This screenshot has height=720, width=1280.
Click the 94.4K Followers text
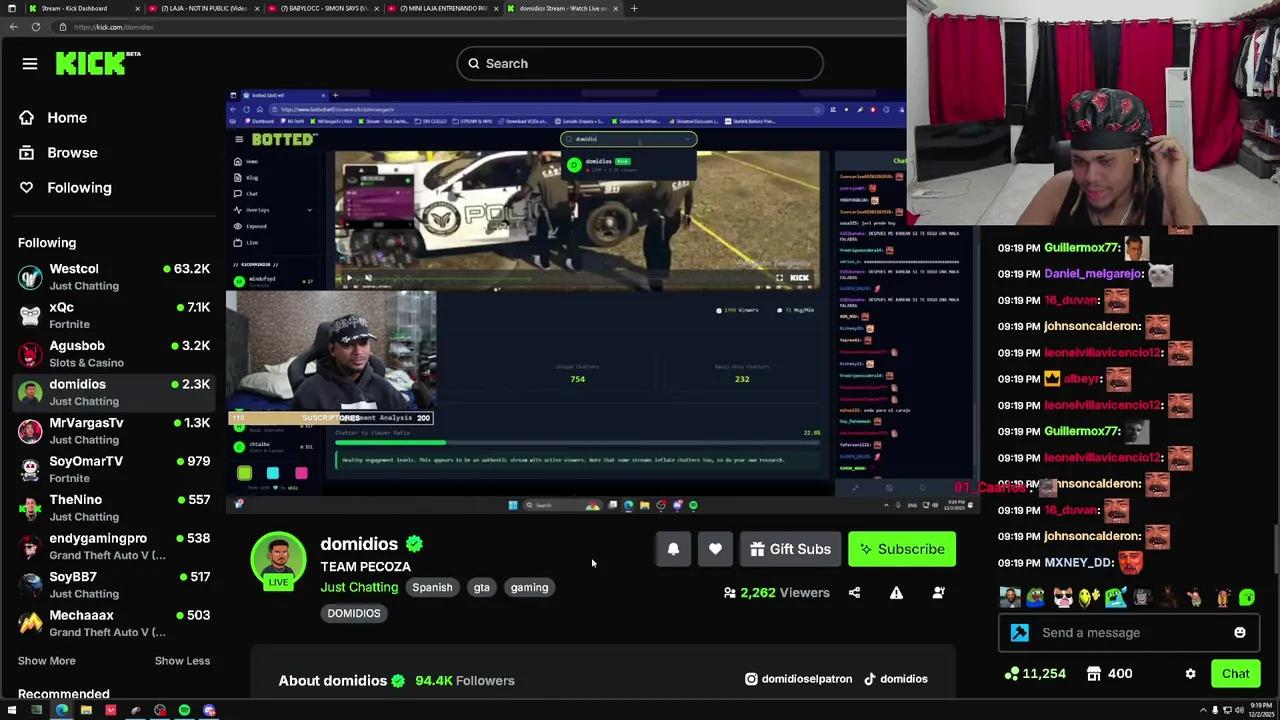tap(465, 681)
